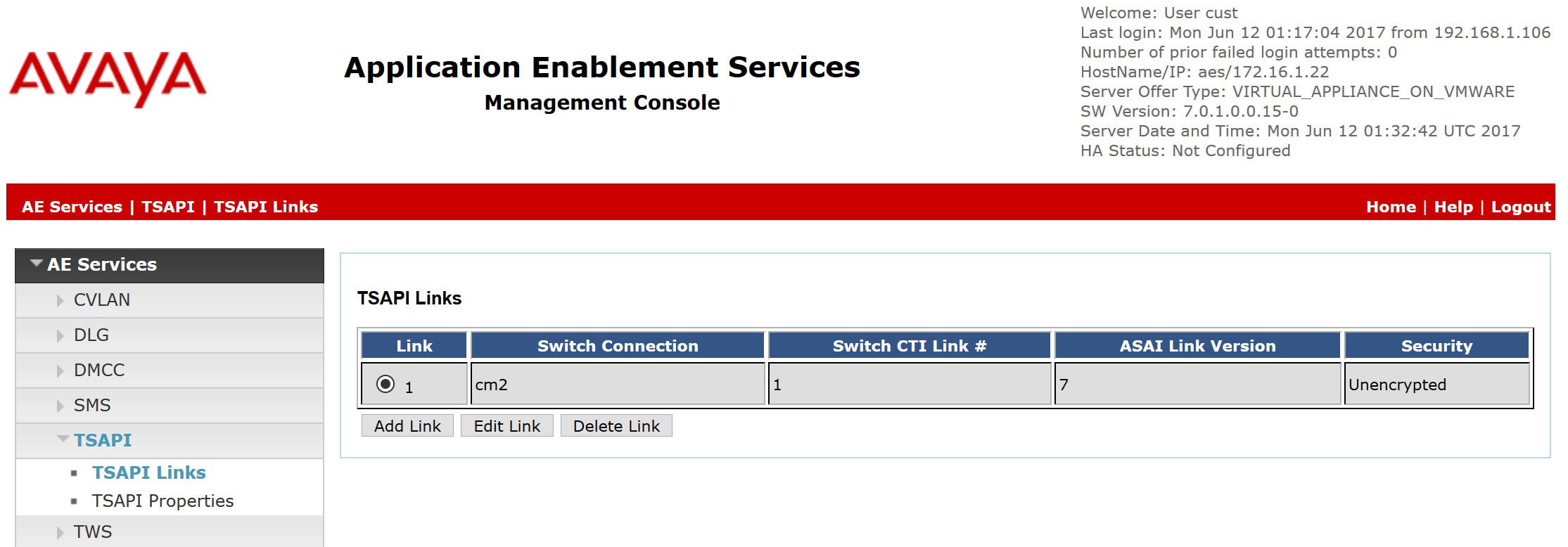Click the HA Status: Not Configured text
The height and width of the screenshot is (547, 1568).
[1185, 150]
